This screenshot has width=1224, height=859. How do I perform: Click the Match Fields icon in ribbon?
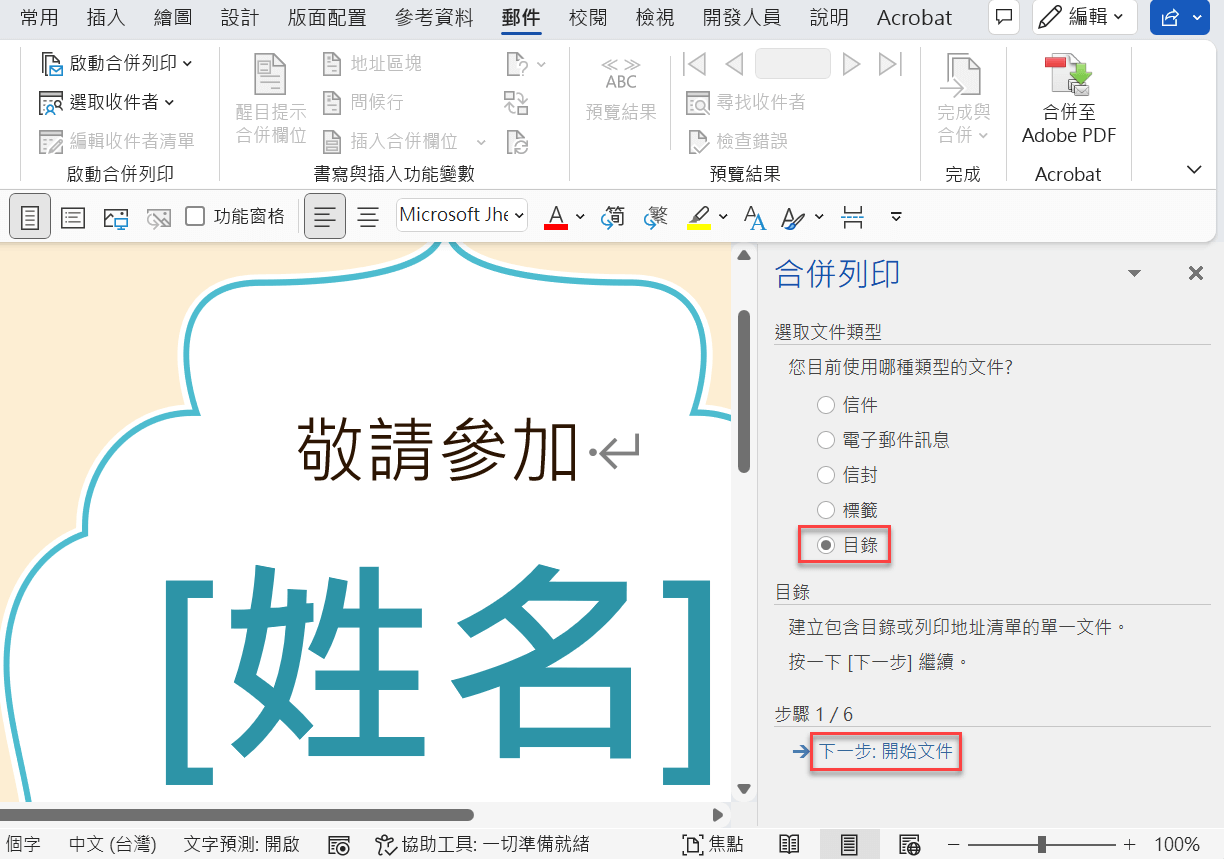click(516, 102)
